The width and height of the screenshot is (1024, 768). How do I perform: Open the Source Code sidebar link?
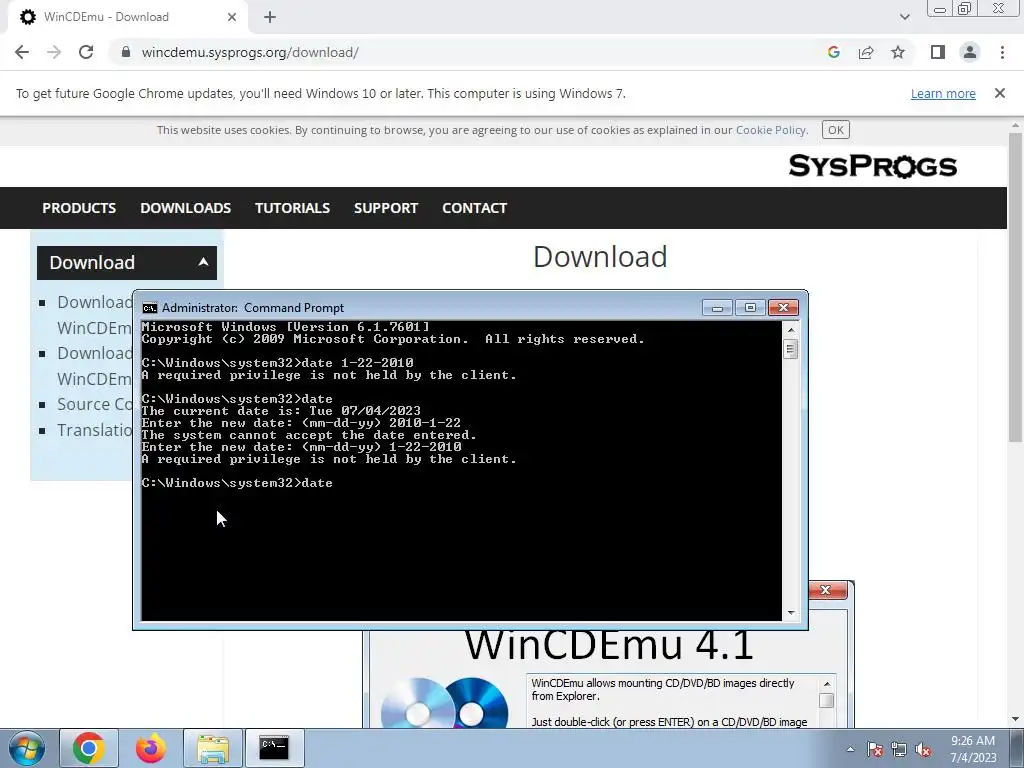click(94, 404)
